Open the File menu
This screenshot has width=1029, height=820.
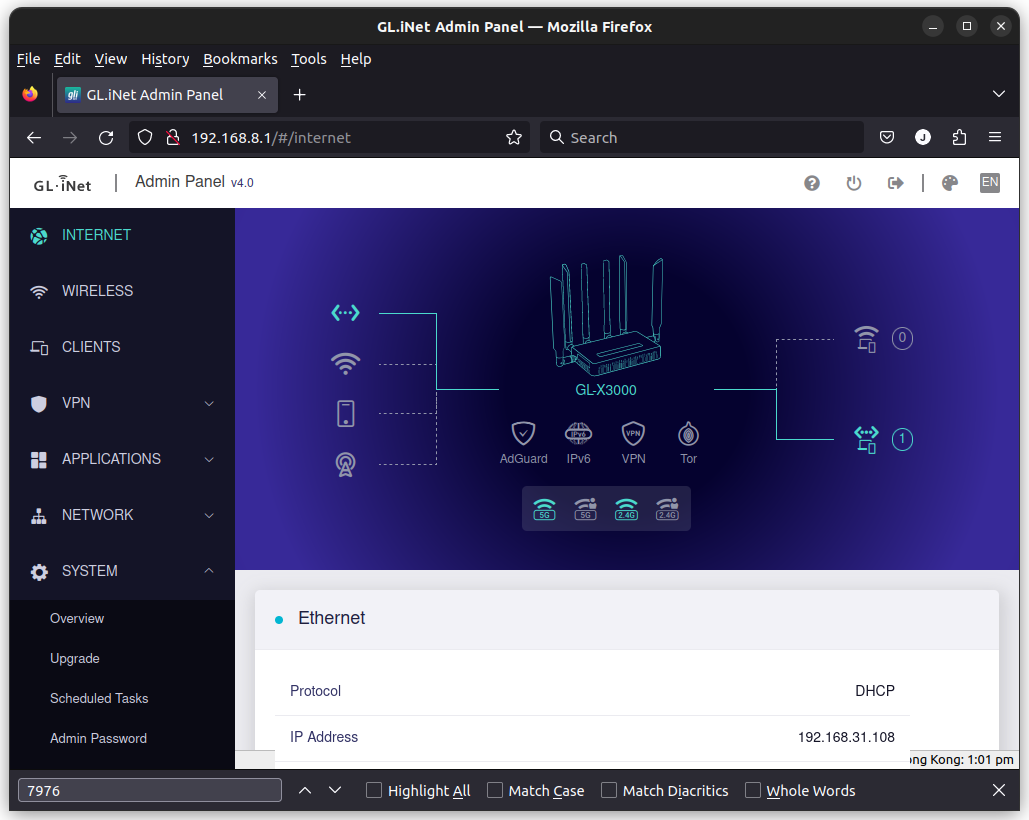(28, 59)
